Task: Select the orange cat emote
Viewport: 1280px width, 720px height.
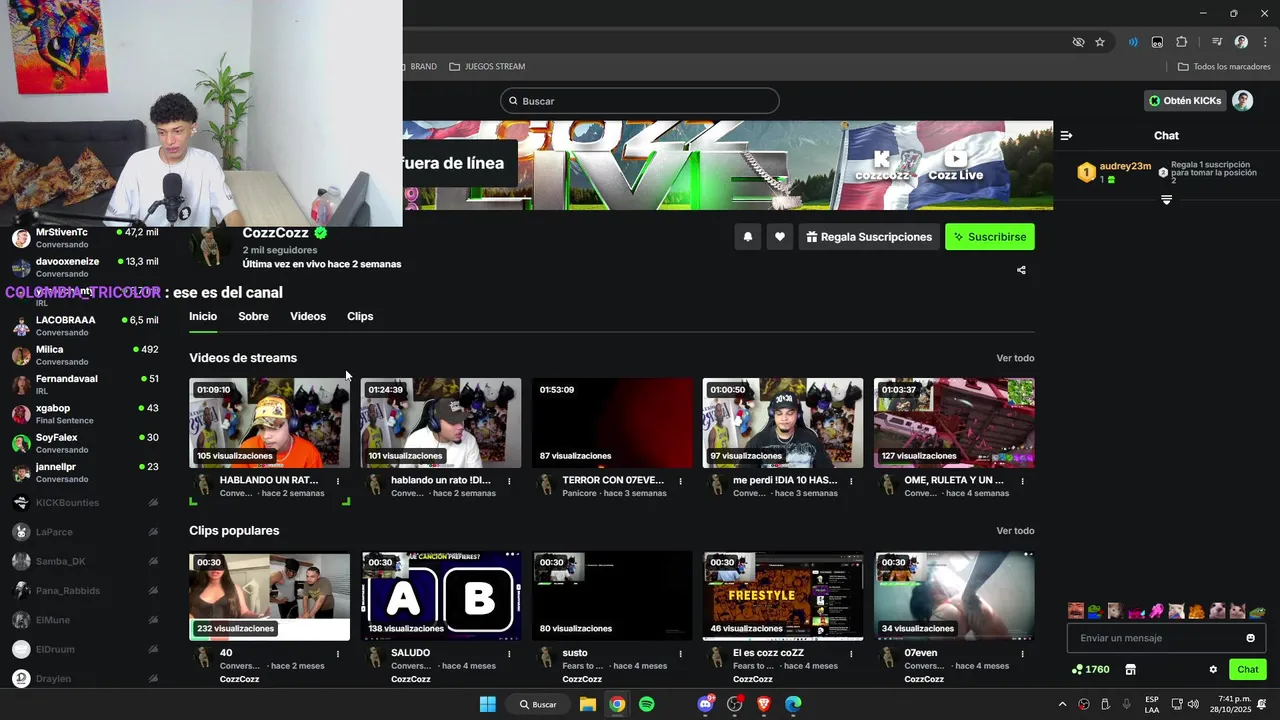Action: 1196,611
